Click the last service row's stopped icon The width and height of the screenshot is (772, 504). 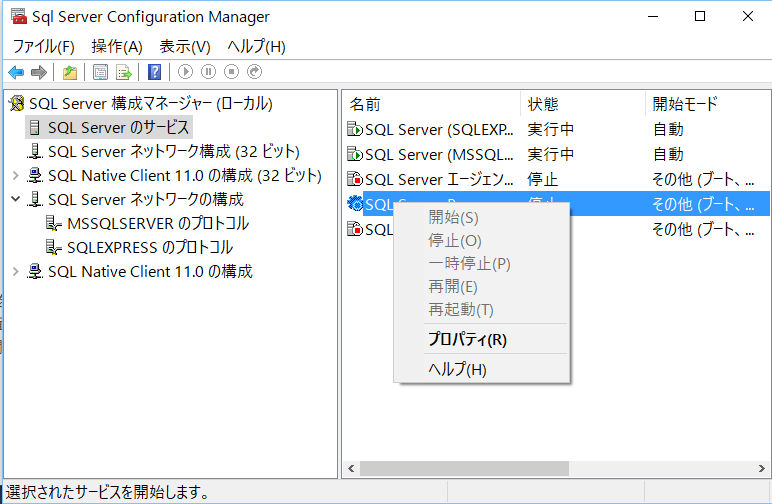[x=355, y=229]
